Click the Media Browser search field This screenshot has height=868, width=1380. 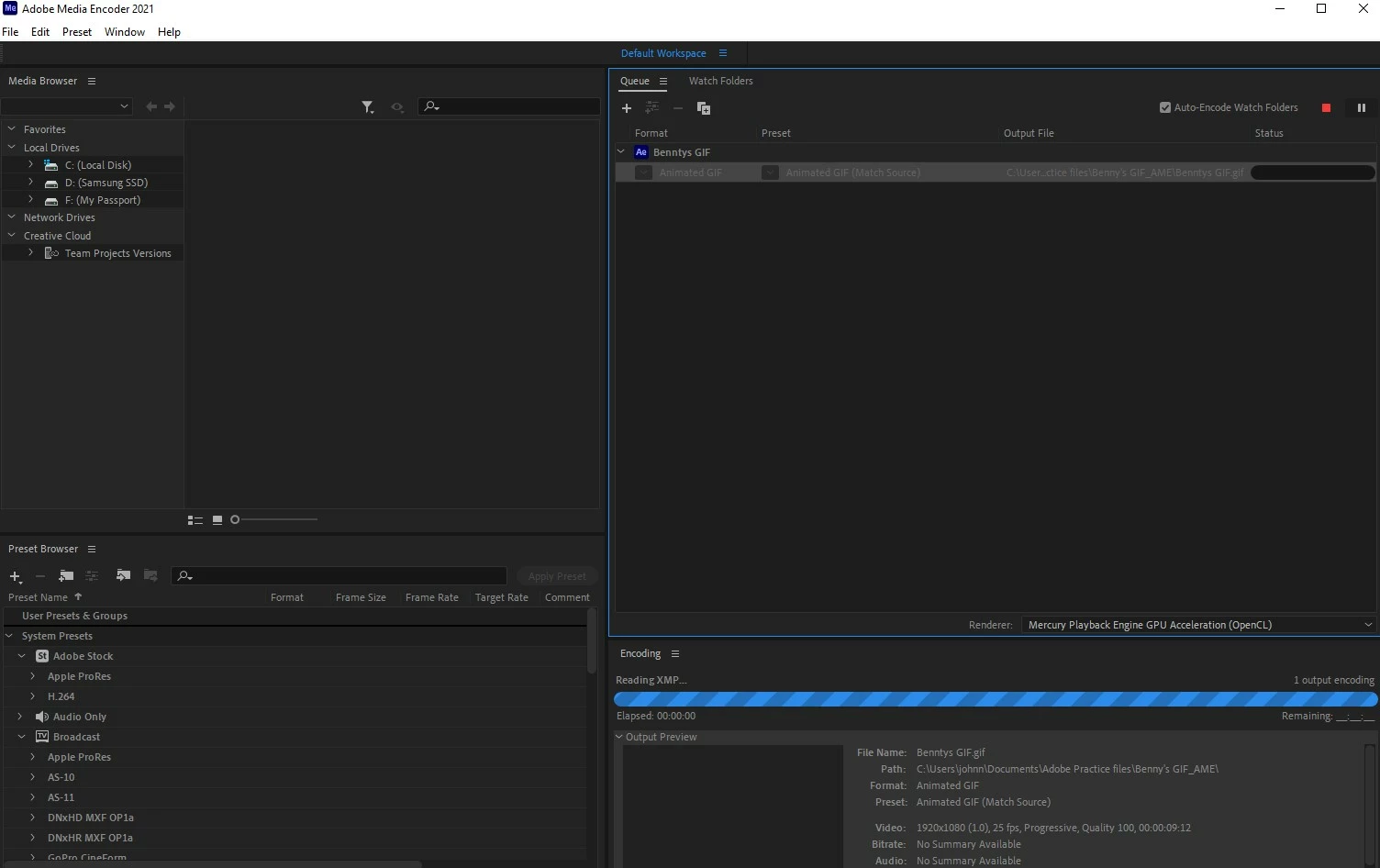[x=509, y=106]
